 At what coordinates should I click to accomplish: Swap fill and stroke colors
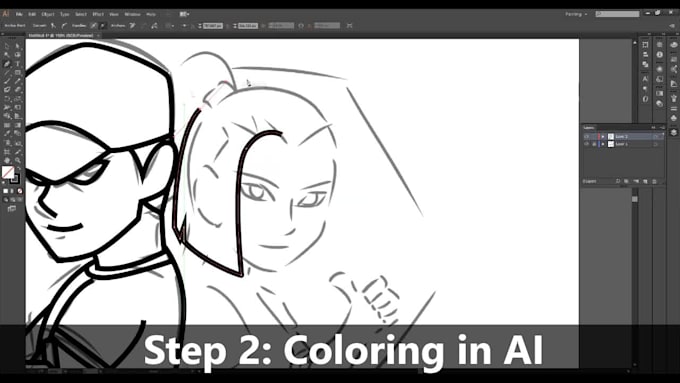[x=19, y=168]
